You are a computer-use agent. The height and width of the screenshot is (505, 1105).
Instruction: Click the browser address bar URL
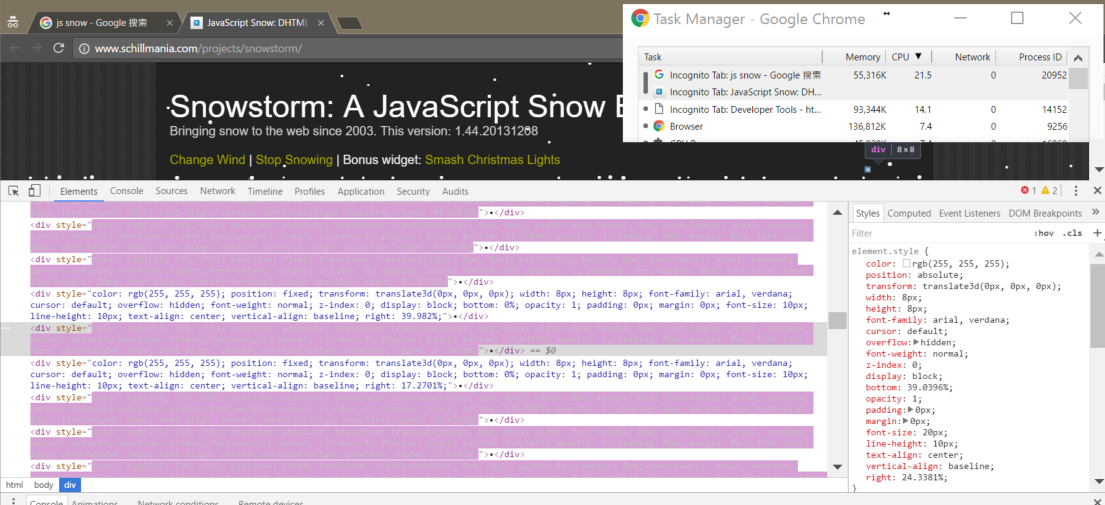(x=198, y=49)
